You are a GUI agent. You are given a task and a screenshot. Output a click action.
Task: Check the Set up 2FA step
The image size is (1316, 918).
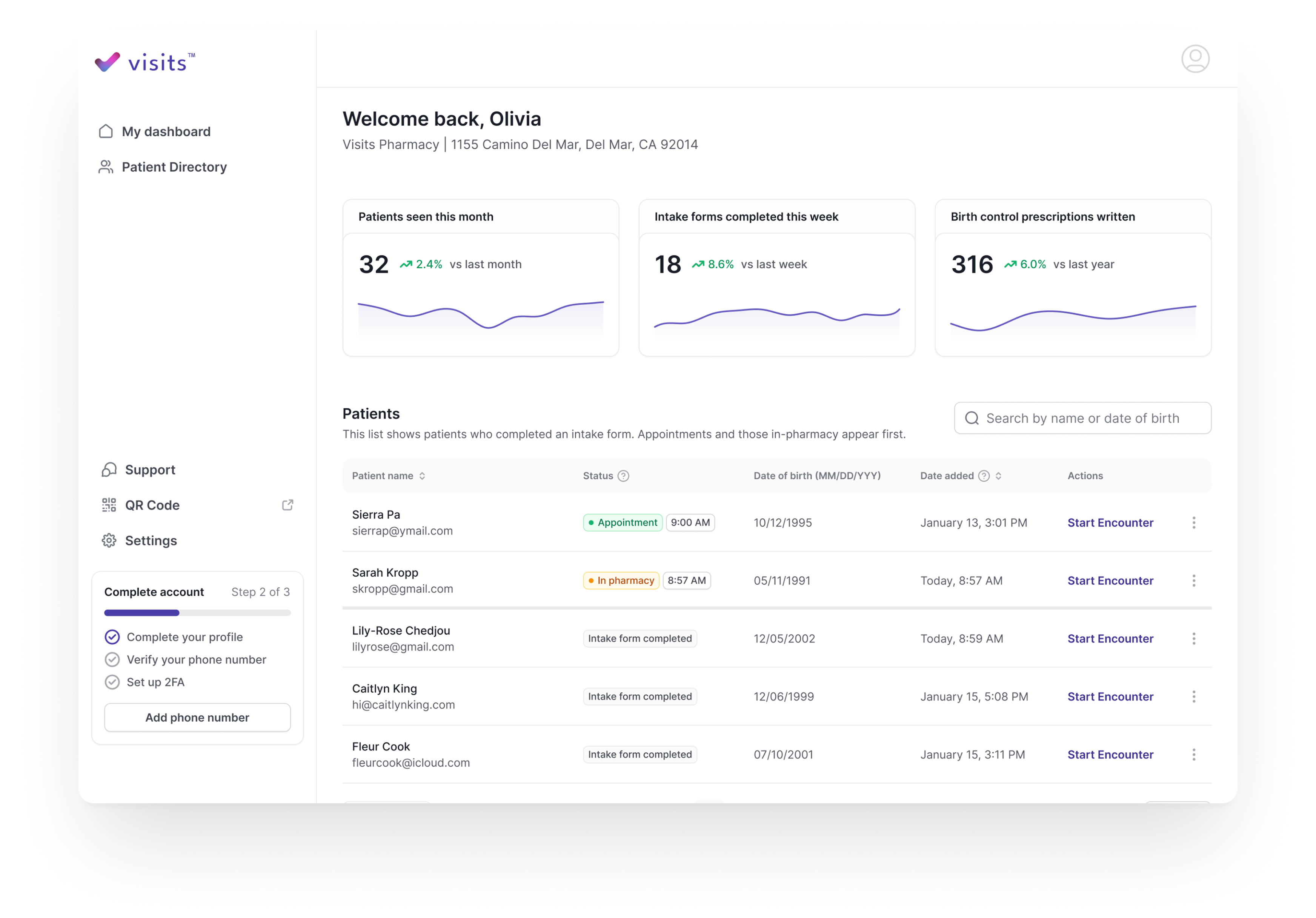pos(112,682)
